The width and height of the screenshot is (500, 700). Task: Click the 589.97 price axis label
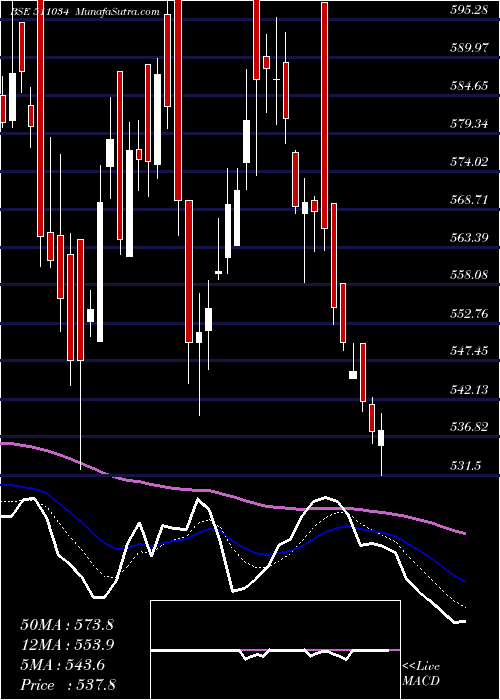469,47
